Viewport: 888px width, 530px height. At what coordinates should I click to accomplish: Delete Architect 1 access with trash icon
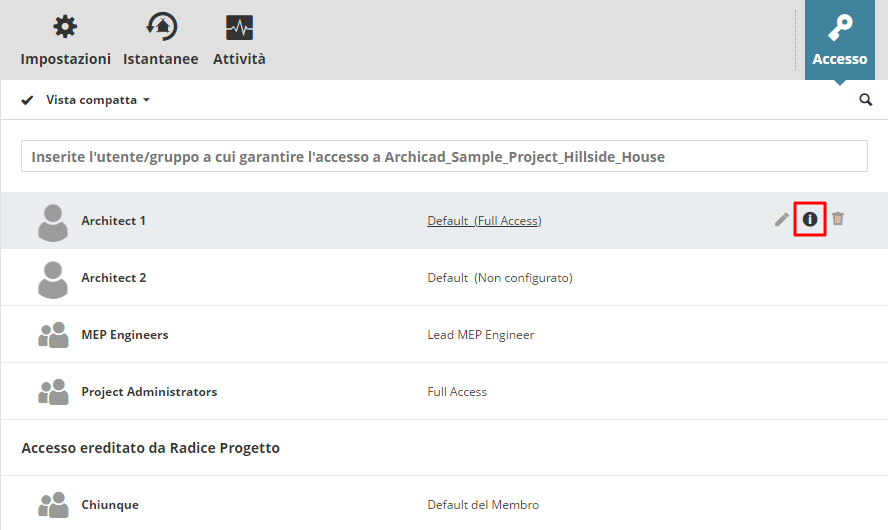[x=838, y=219]
